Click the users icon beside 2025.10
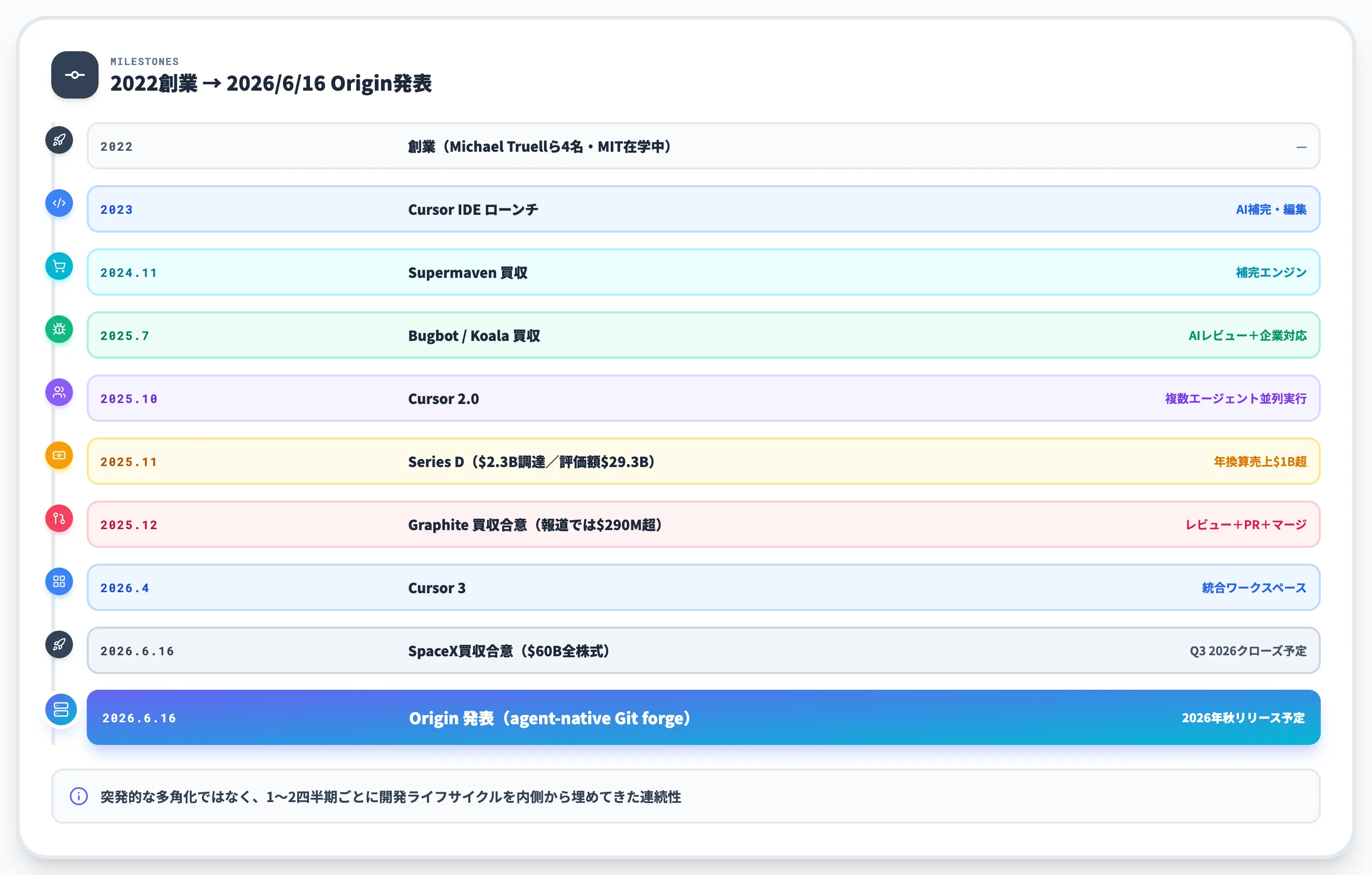The height and width of the screenshot is (875, 1372). tap(59, 393)
